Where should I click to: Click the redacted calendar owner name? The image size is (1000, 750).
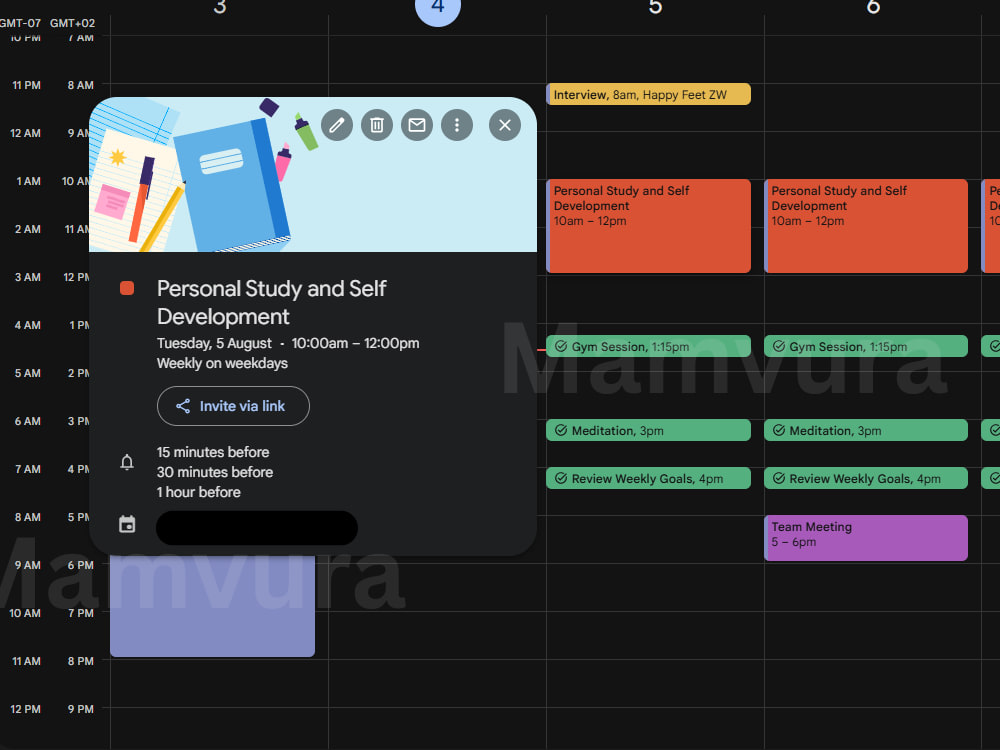pos(257,528)
